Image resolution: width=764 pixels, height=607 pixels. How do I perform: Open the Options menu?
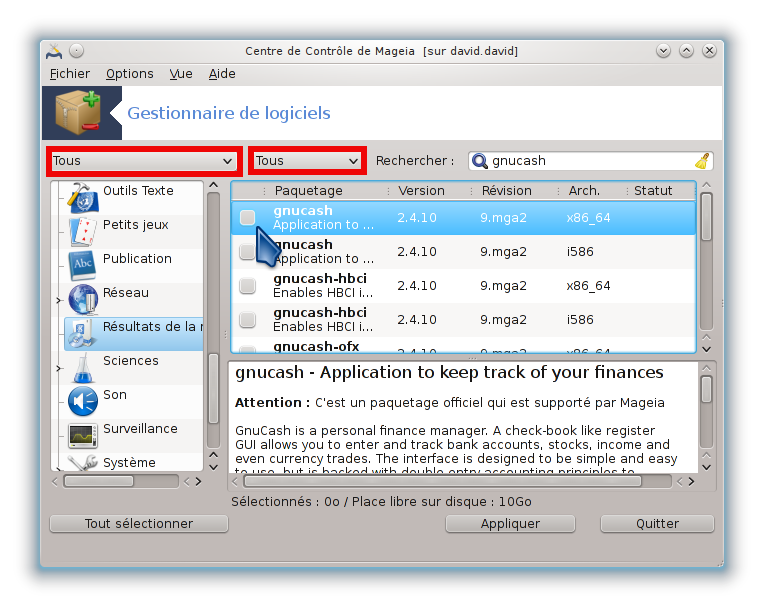[x=130, y=74]
